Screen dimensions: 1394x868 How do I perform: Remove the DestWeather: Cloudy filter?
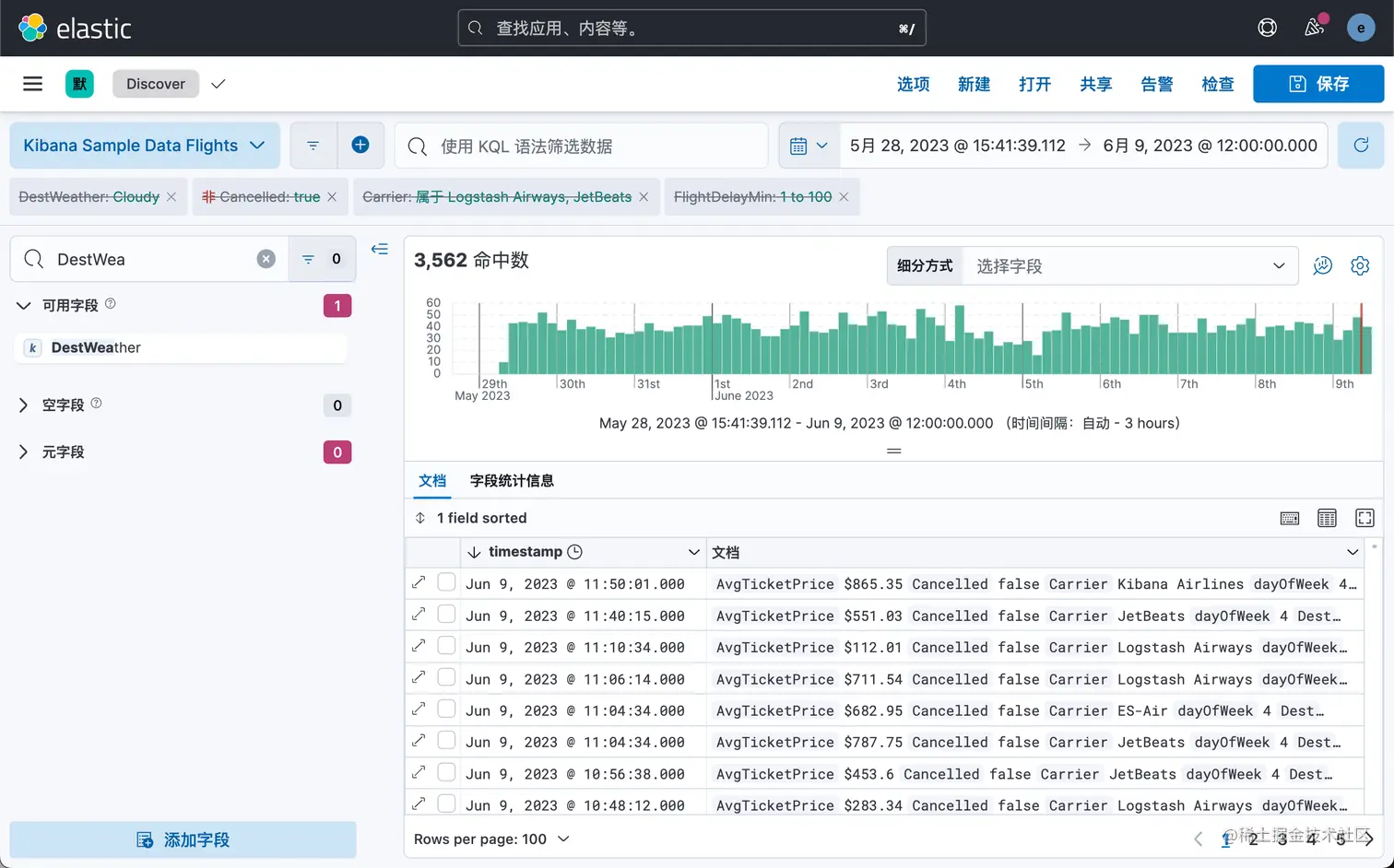pyautogui.click(x=171, y=197)
